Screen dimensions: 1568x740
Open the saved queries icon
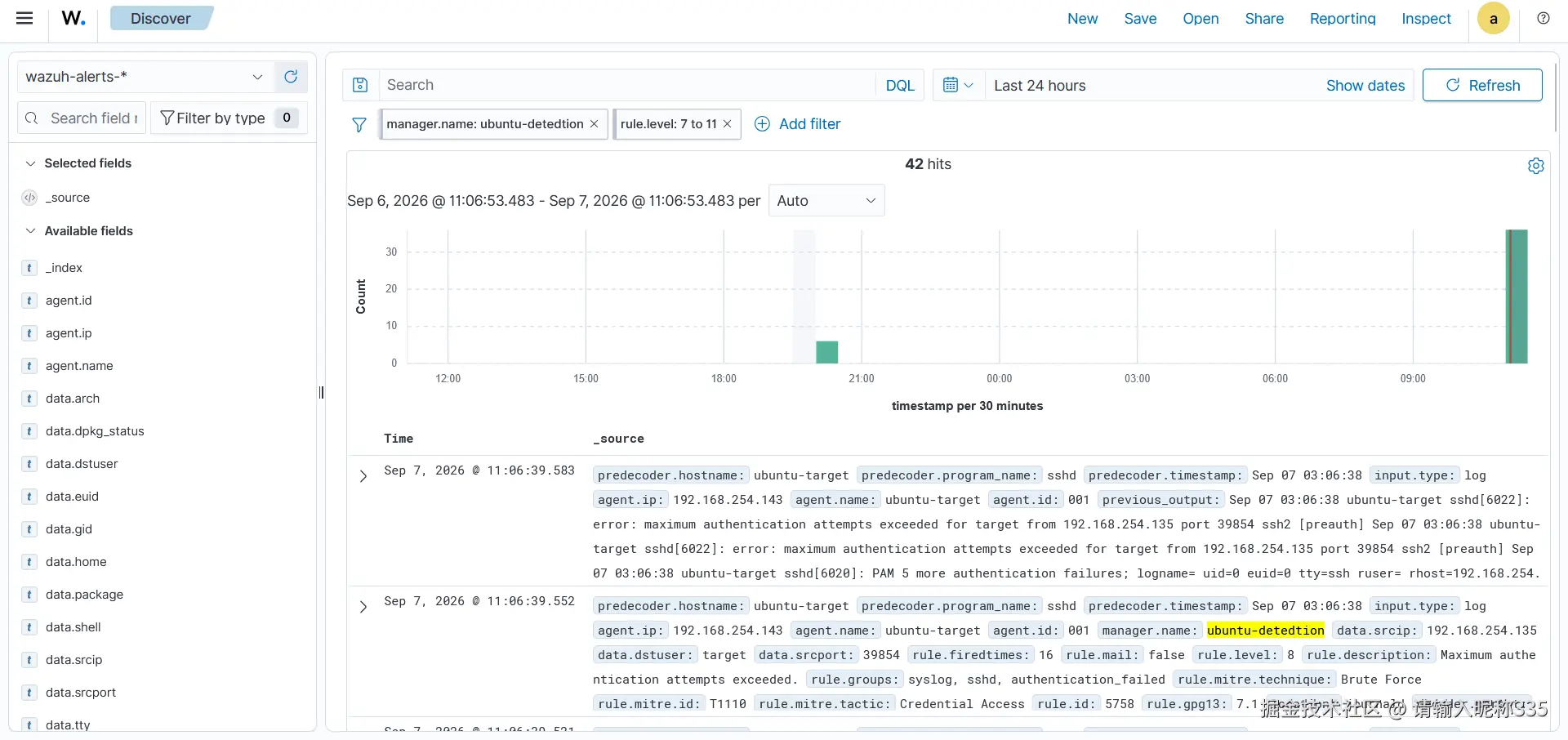coord(360,85)
